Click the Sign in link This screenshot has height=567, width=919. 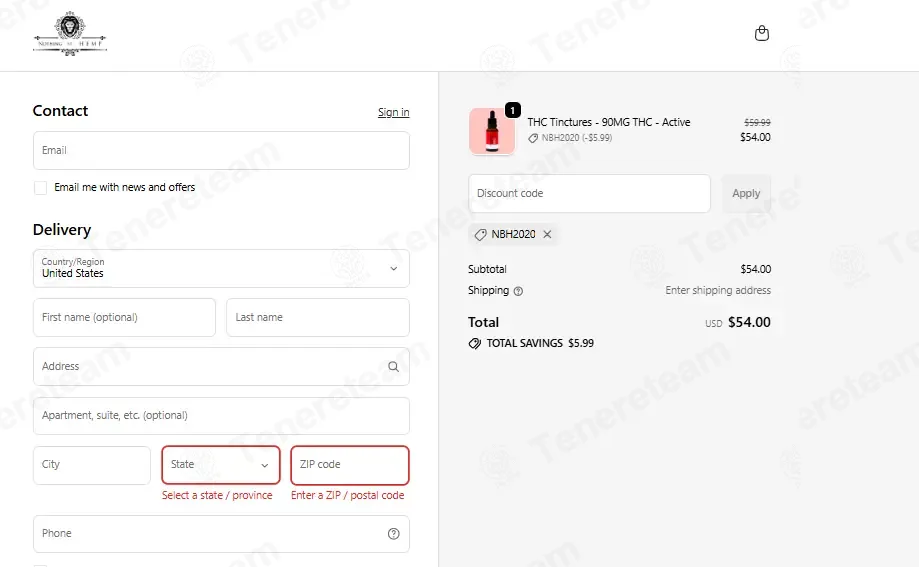coord(393,112)
